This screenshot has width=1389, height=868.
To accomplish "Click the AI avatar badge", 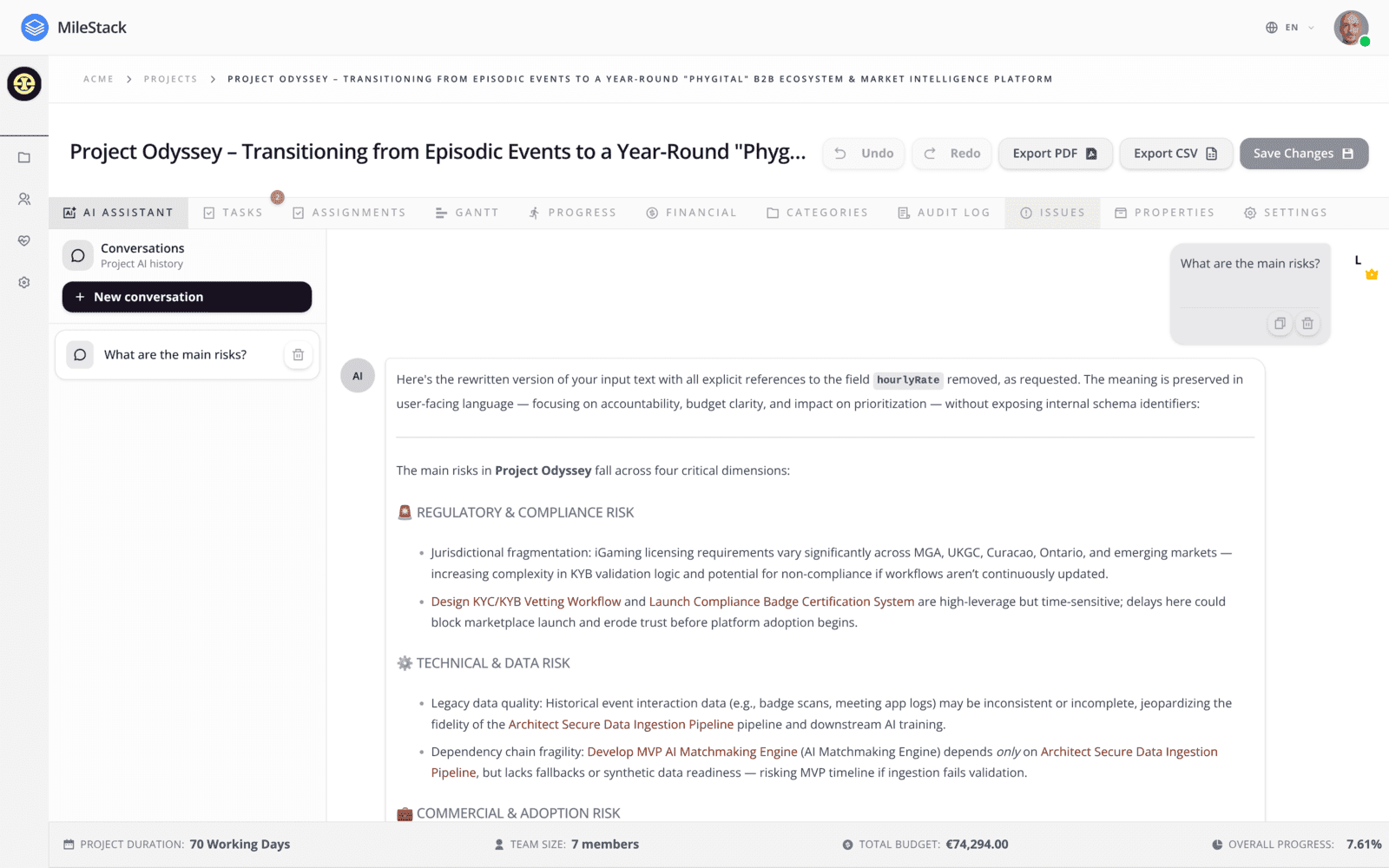I will tap(358, 376).
